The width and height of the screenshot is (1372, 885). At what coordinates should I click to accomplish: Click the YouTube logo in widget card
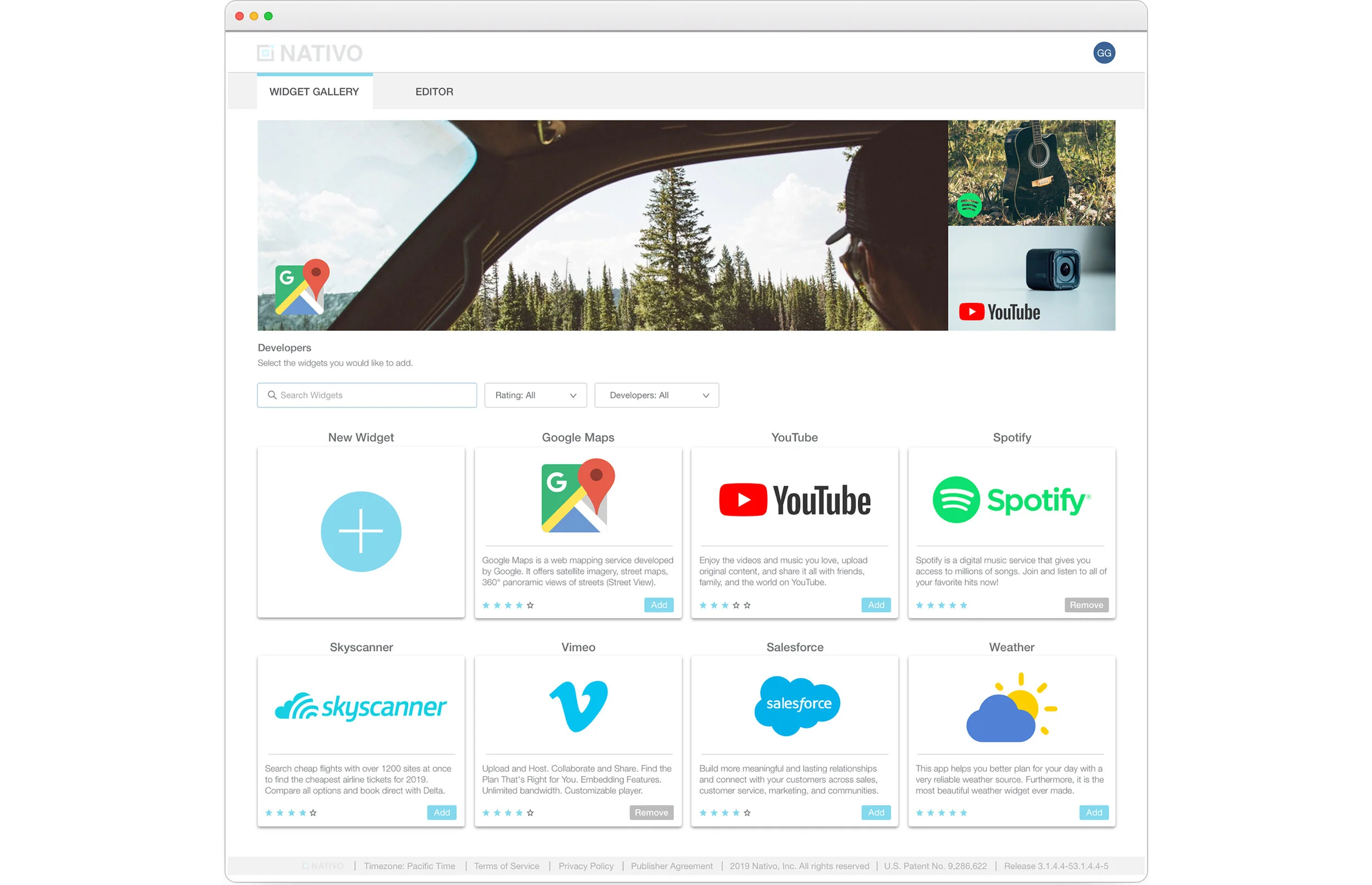coord(794,499)
